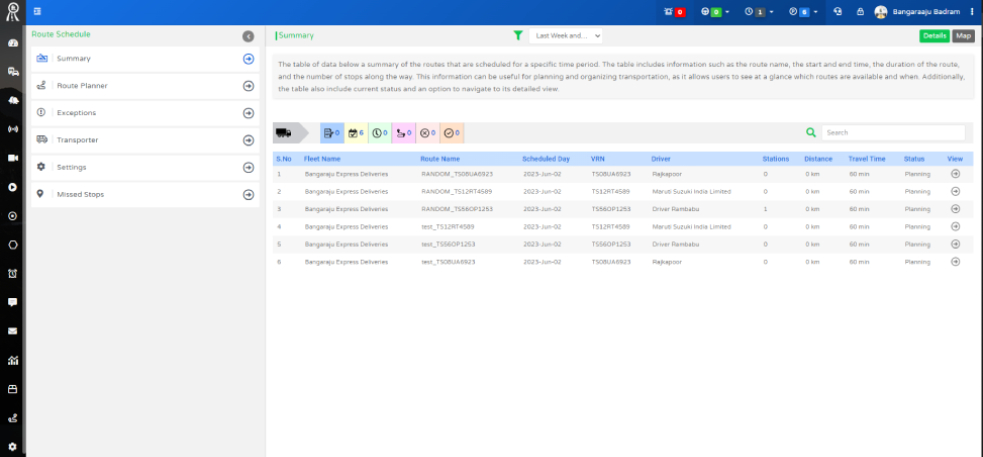This screenshot has height=457, width=983.
Task: Collapse the Route Schedule panel
Action: (248, 36)
